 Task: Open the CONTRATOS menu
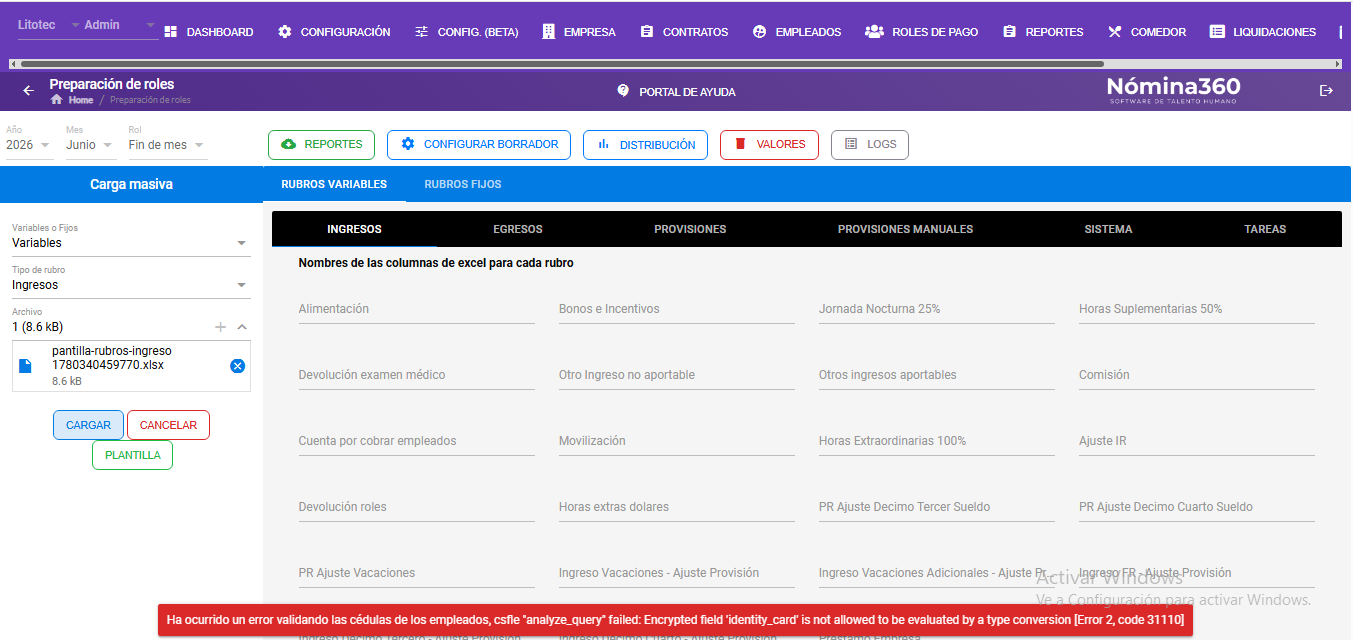pyautogui.click(x=684, y=32)
